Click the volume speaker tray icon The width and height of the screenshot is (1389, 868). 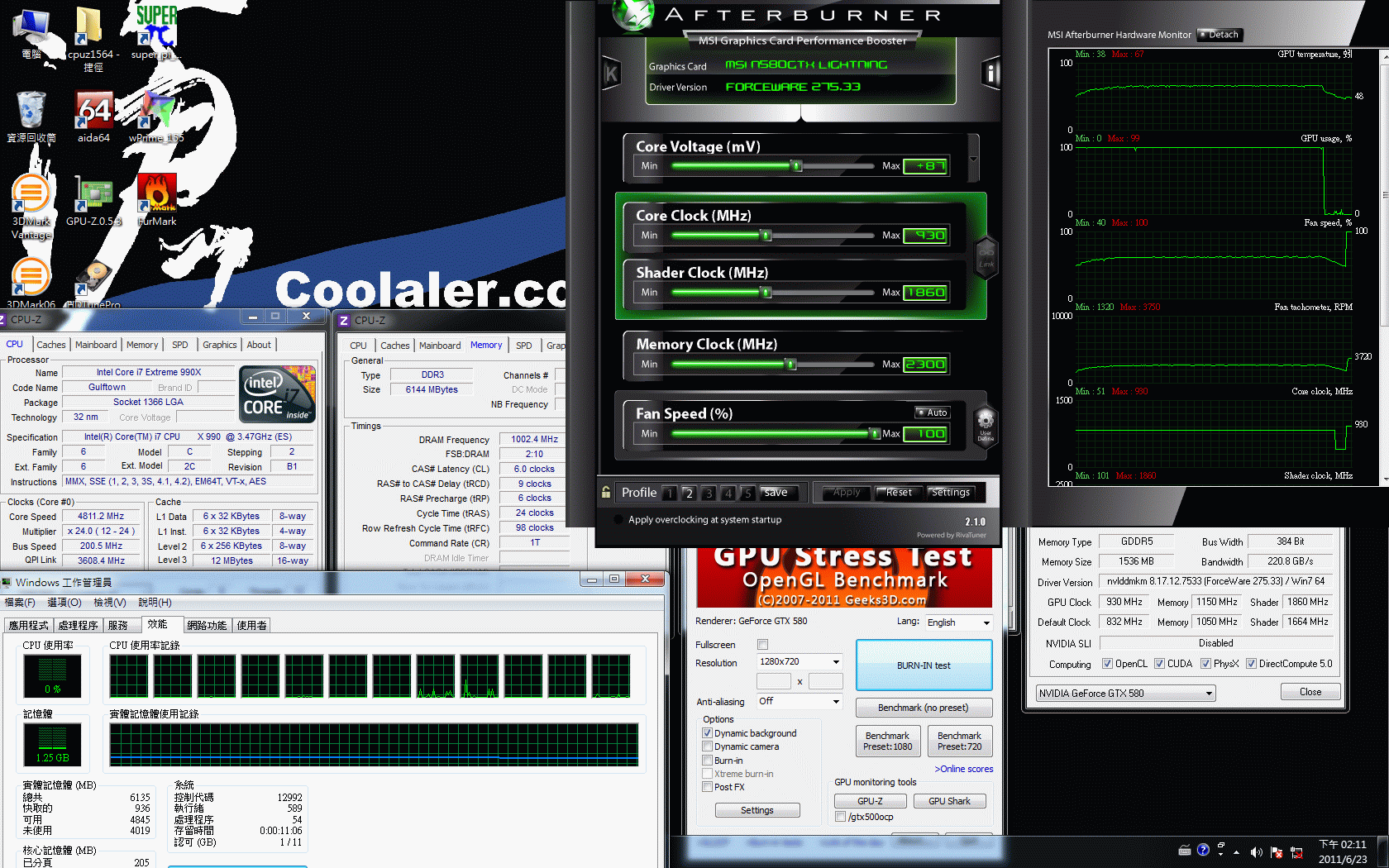tap(1256, 851)
